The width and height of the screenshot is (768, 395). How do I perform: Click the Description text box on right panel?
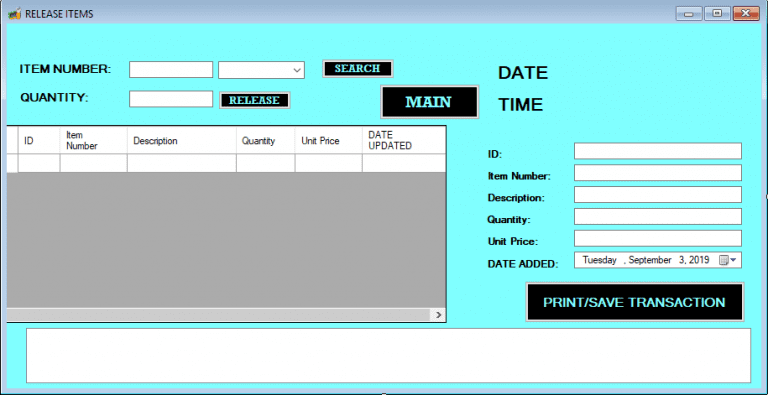(x=657, y=195)
